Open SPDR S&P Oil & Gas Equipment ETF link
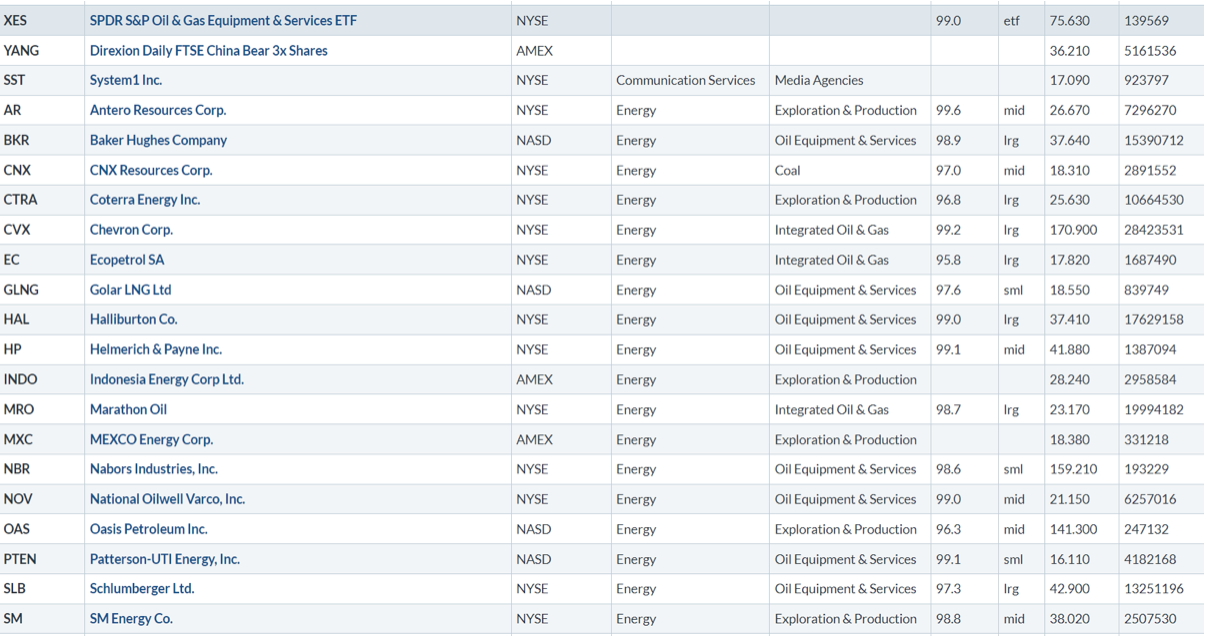The height and width of the screenshot is (636, 1206). pos(223,21)
